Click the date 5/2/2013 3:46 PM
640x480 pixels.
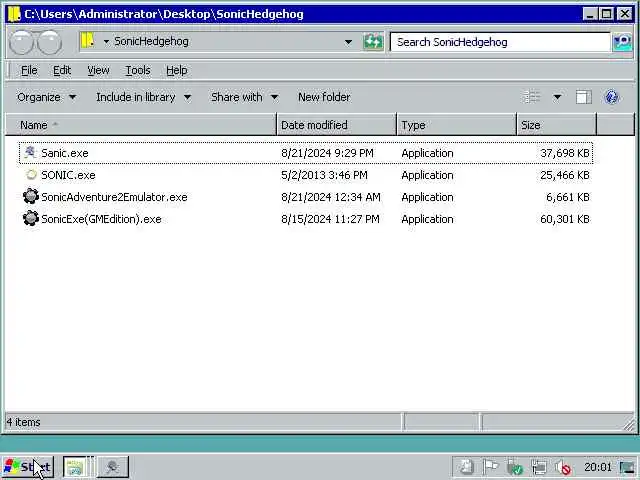[x=324, y=175]
